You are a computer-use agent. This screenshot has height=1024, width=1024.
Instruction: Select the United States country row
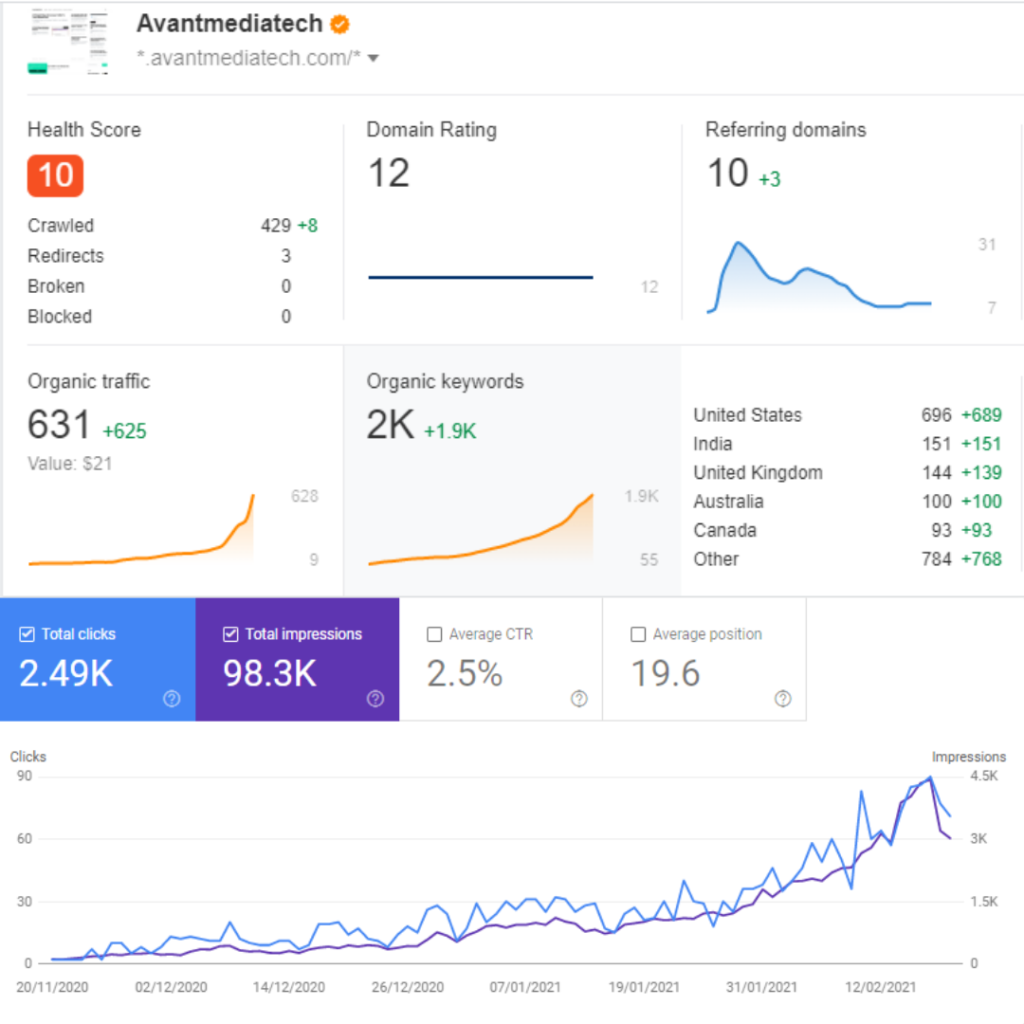(x=847, y=415)
